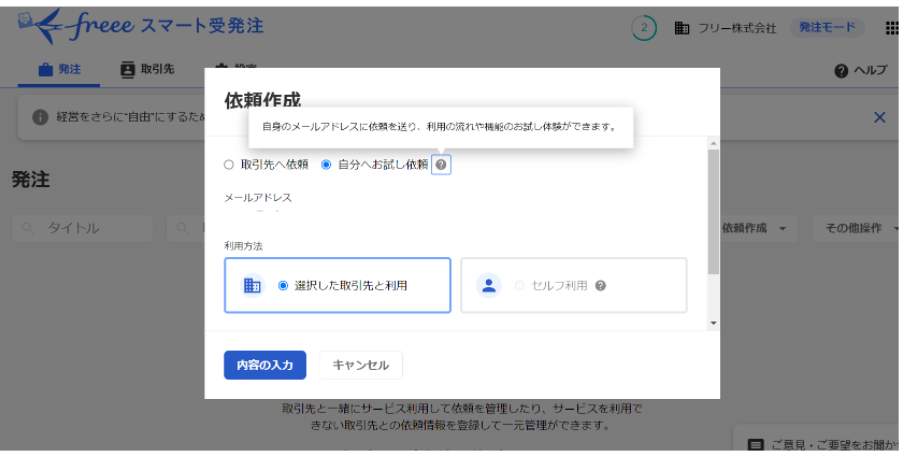900x456 pixels.
Task: Open ご意見・ご要望 feedback link
Action: 823,445
